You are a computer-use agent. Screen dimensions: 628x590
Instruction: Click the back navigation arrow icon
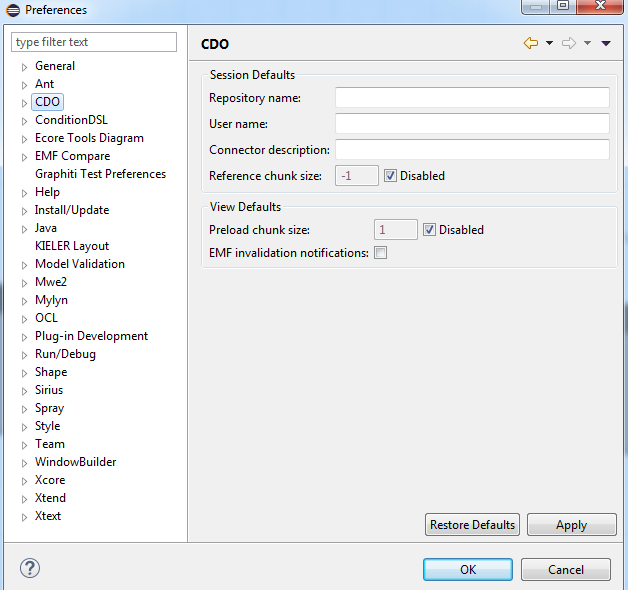[x=531, y=43]
